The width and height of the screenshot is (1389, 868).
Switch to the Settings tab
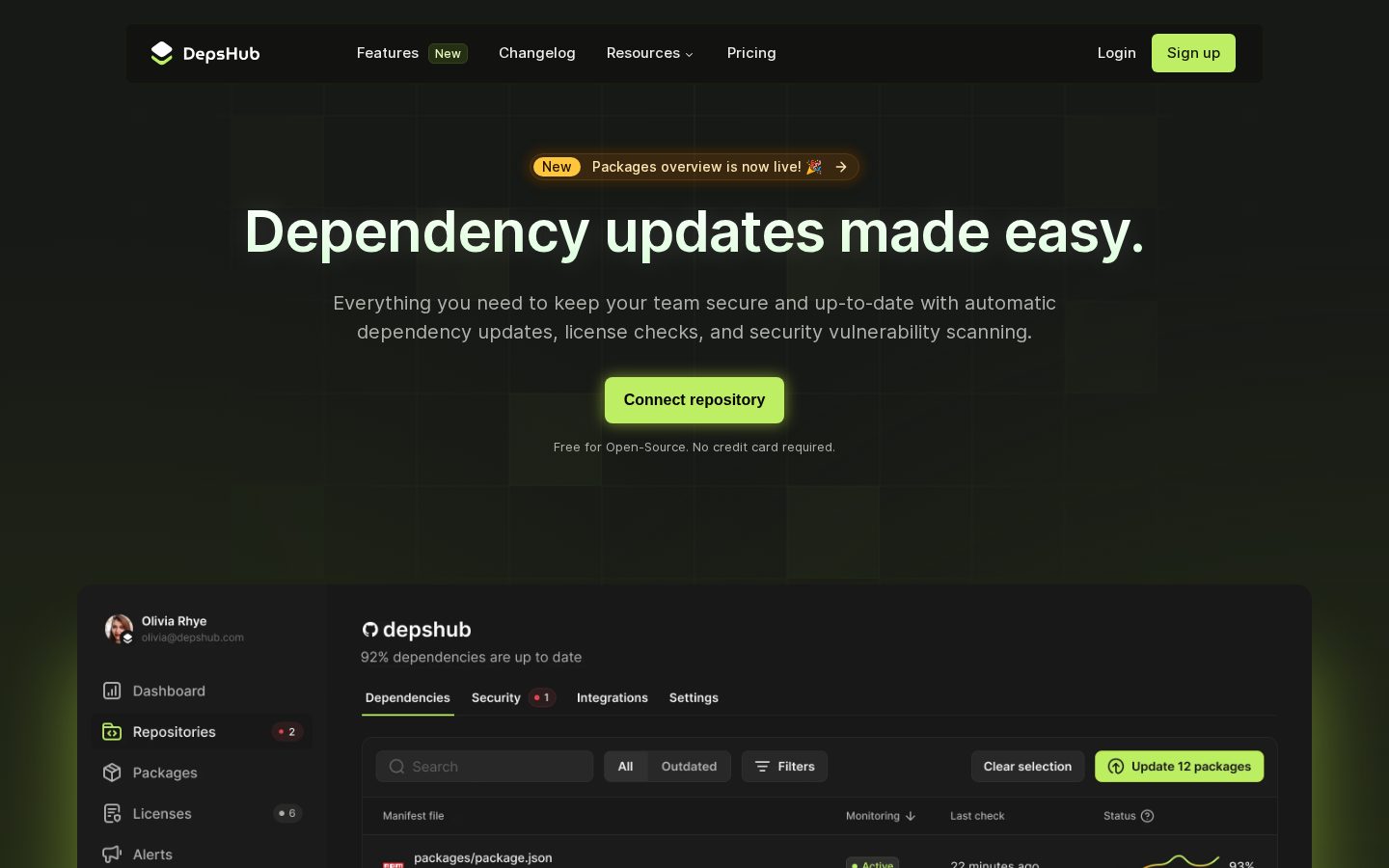[694, 697]
